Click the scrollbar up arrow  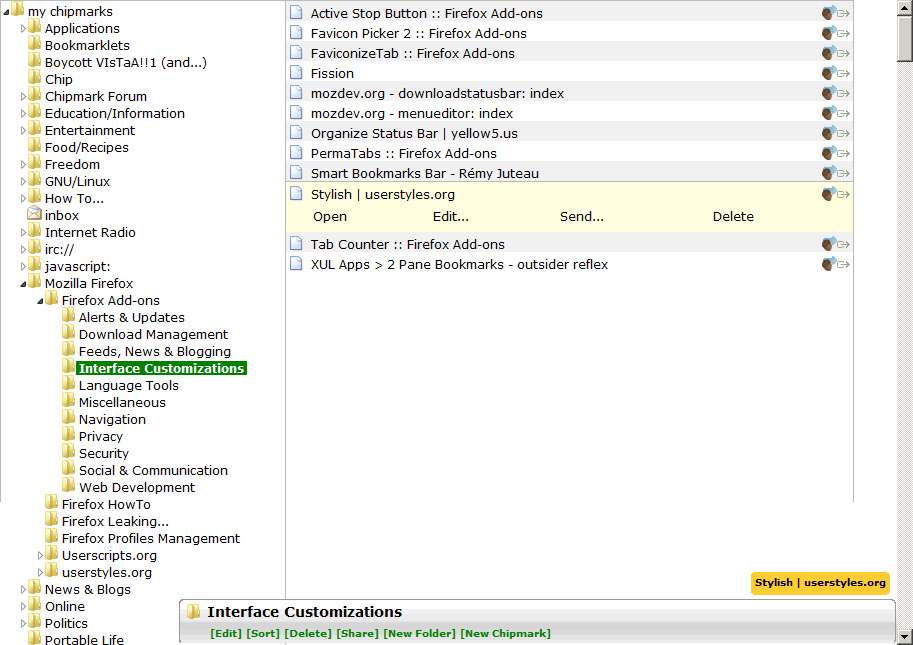905,7
